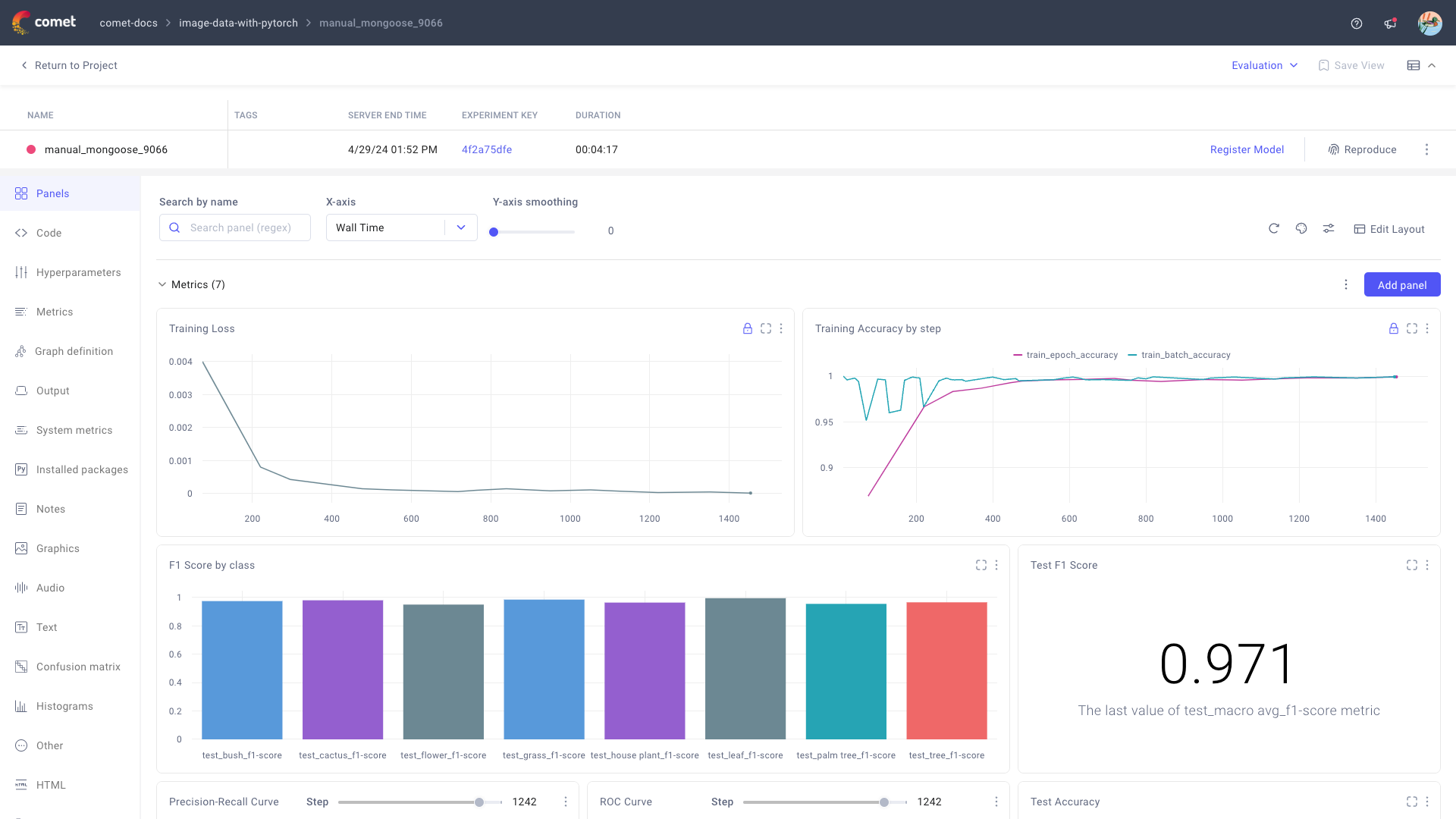Screen dimensions: 1456x819
Task: Expand the Test F1 Score panel to fullscreen
Action: click(1411, 565)
